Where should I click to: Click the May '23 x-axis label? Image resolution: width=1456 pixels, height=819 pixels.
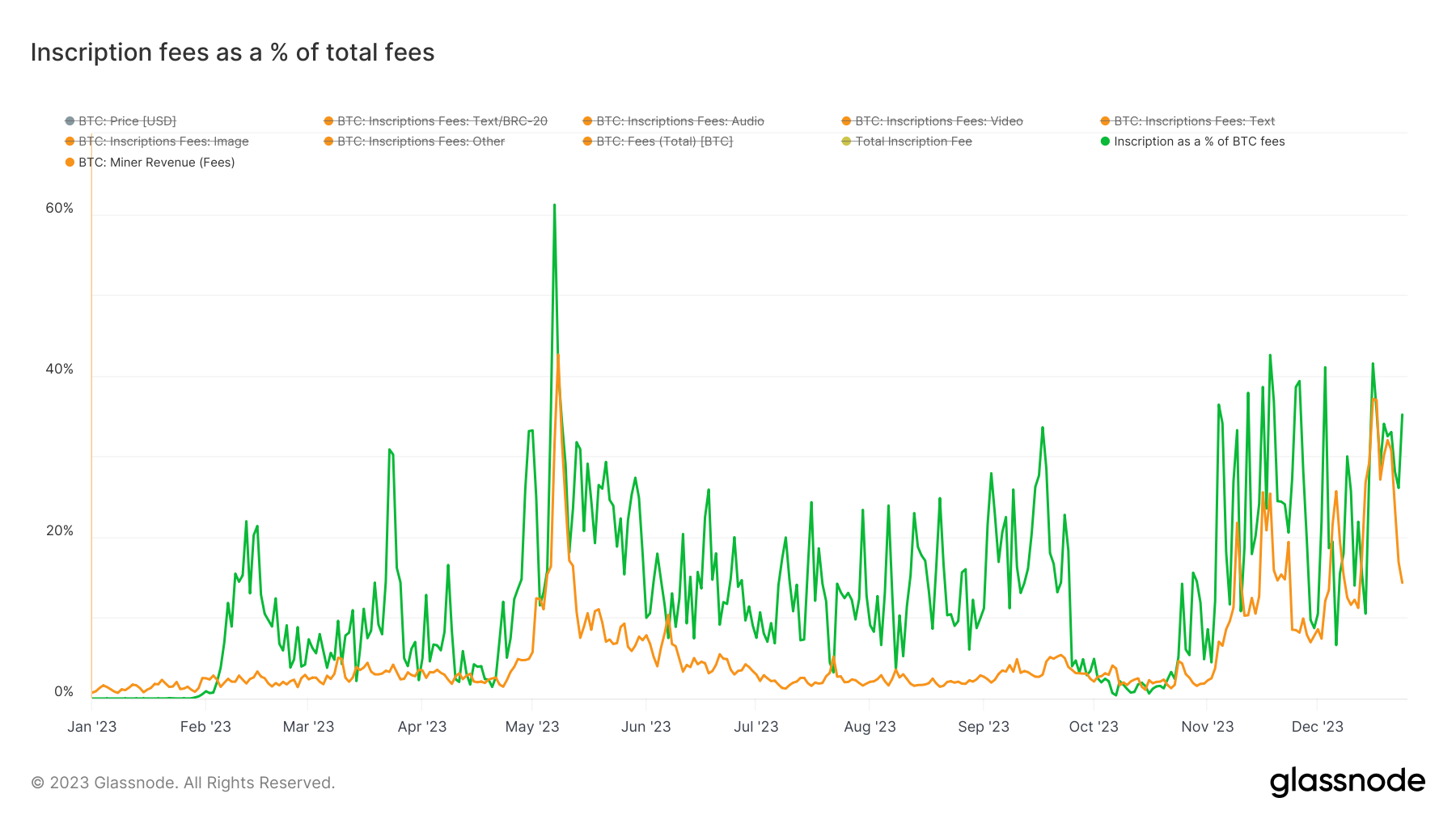pyautogui.click(x=532, y=727)
